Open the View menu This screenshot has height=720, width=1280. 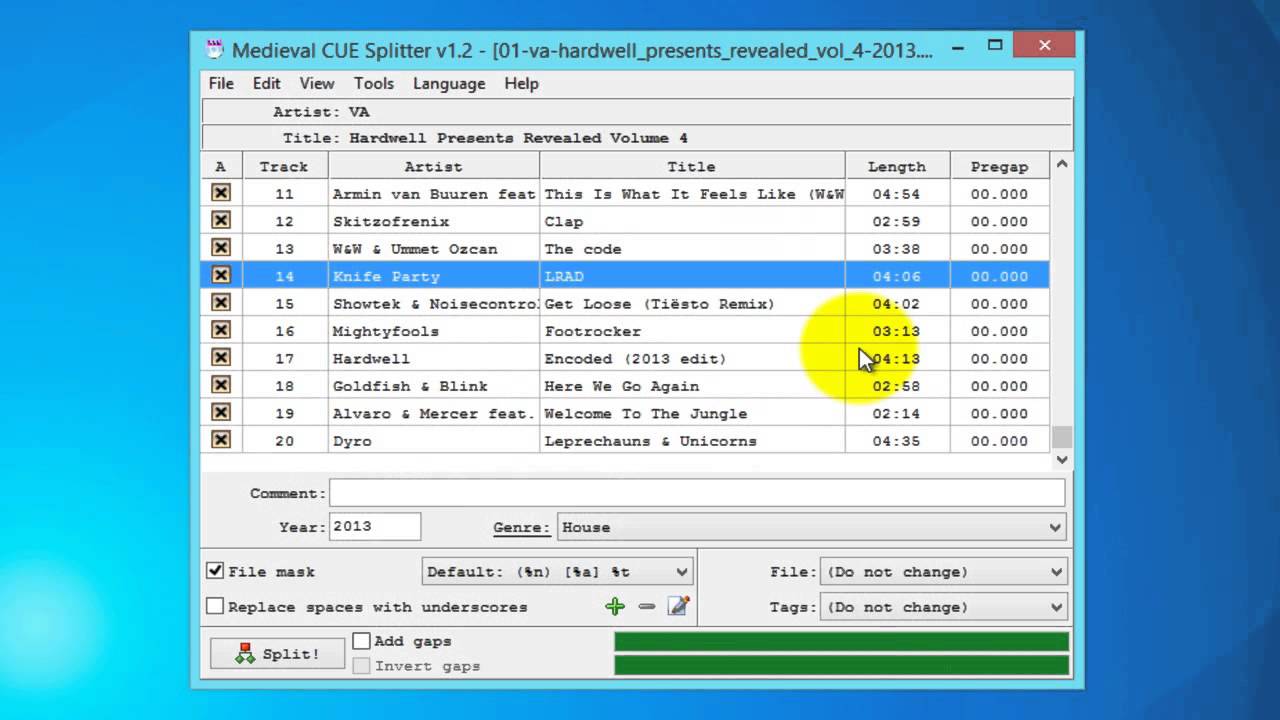[x=317, y=83]
